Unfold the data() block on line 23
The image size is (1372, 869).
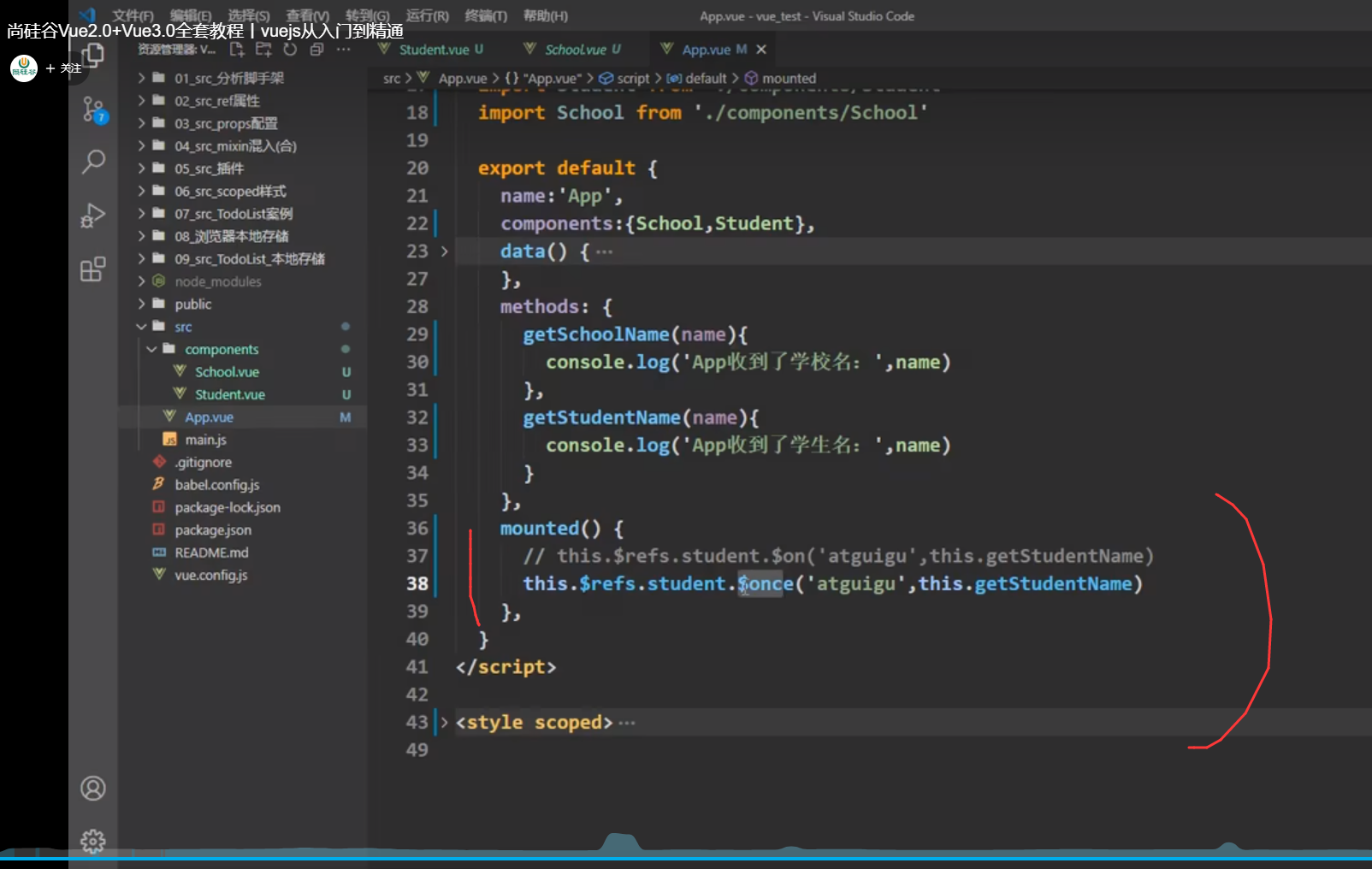pos(444,251)
